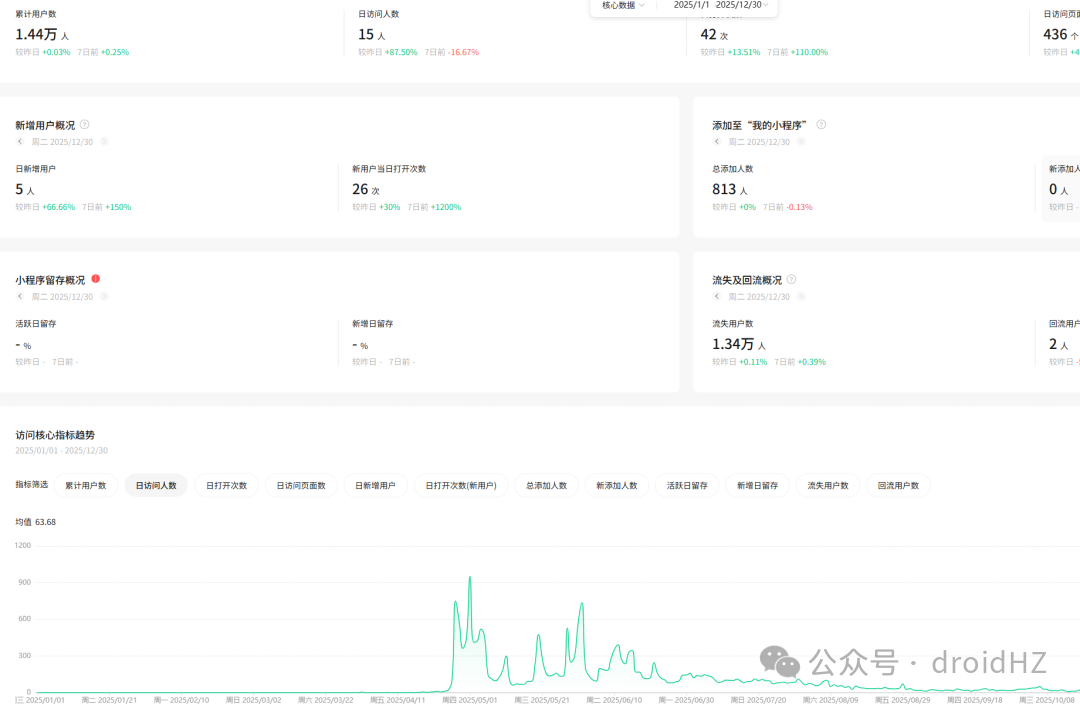Click chart date range 2025/01/01 - 2025/12/30
Image resolution: width=1080 pixels, height=705 pixels.
coord(61,451)
